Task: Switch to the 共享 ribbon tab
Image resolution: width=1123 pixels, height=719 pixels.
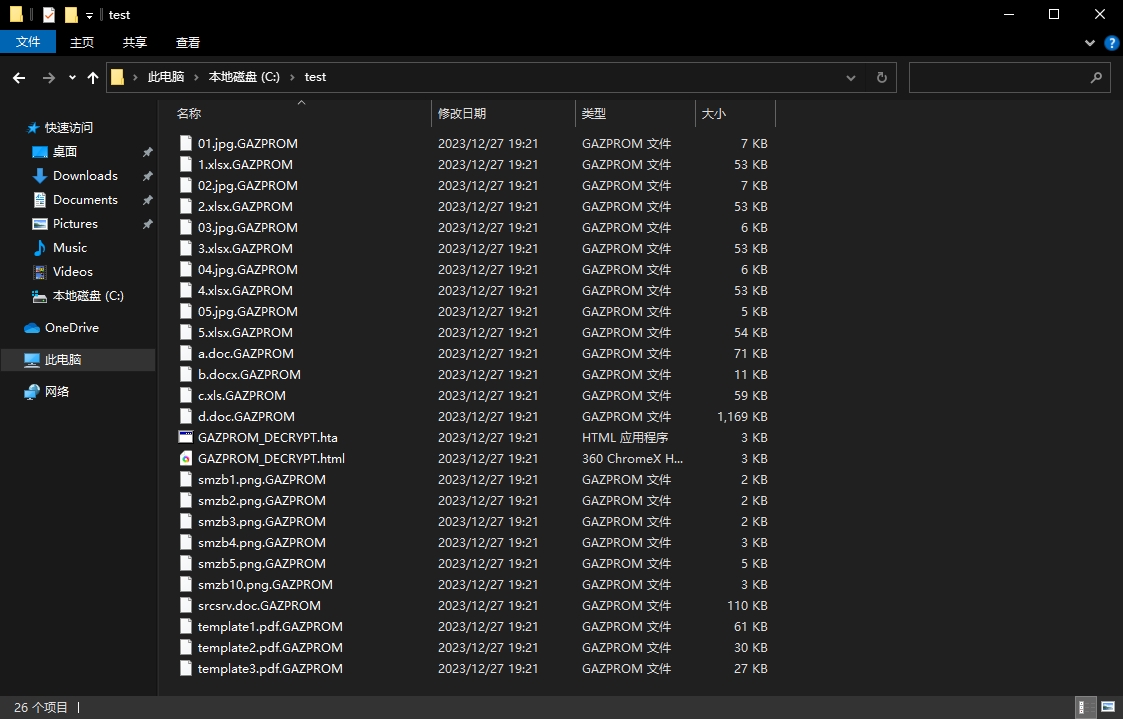Action: click(x=135, y=42)
